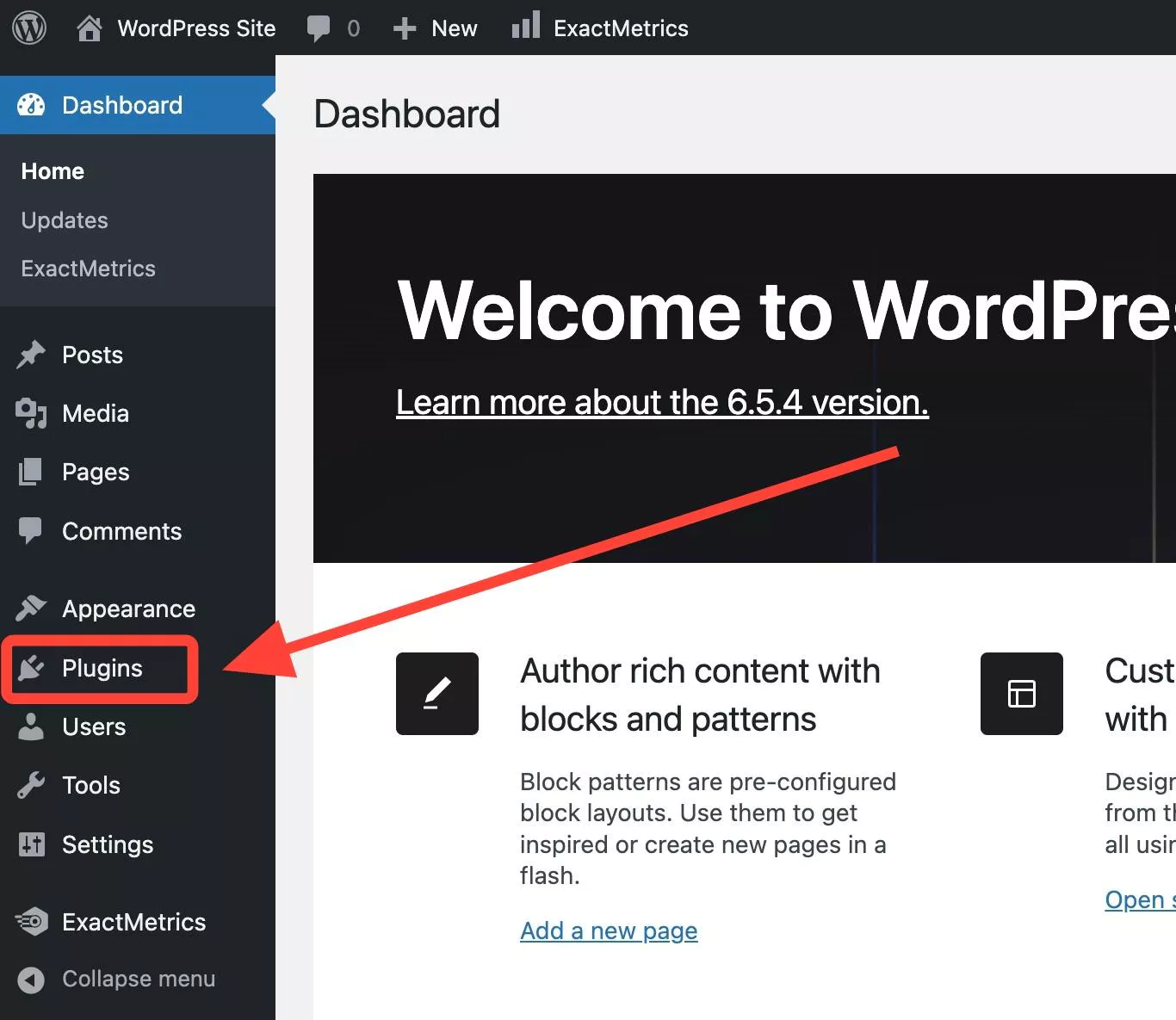The height and width of the screenshot is (1020, 1176).
Task: Open ExactMetrics under Dashboard submenu
Action: tap(89, 269)
